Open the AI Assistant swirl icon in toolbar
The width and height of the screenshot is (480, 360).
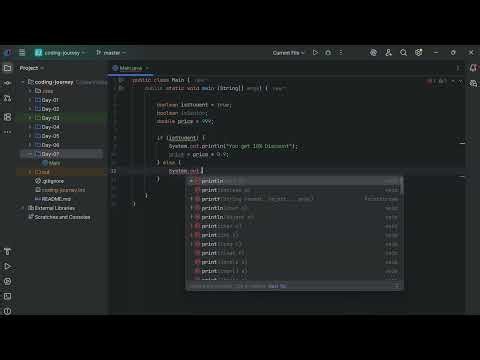(373, 52)
